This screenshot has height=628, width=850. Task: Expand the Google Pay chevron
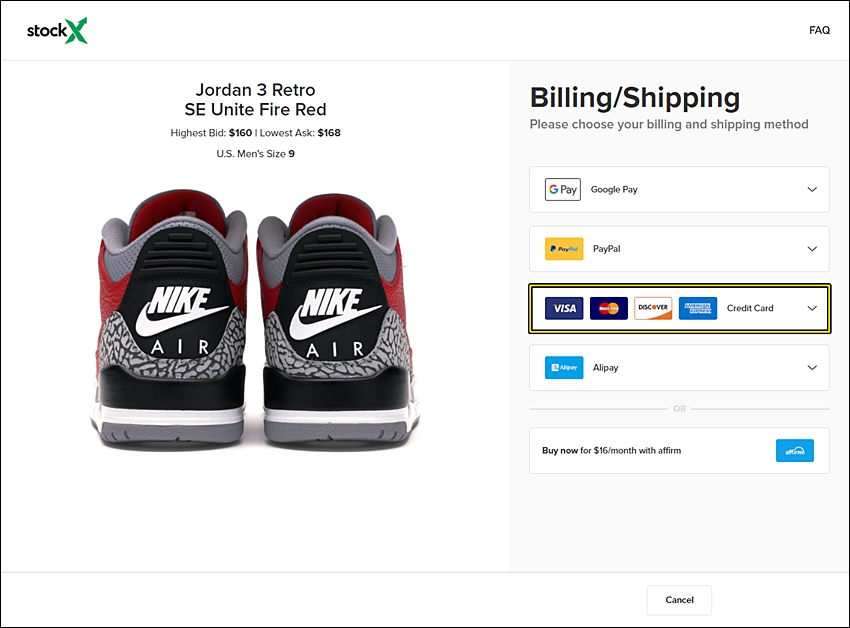coord(812,189)
